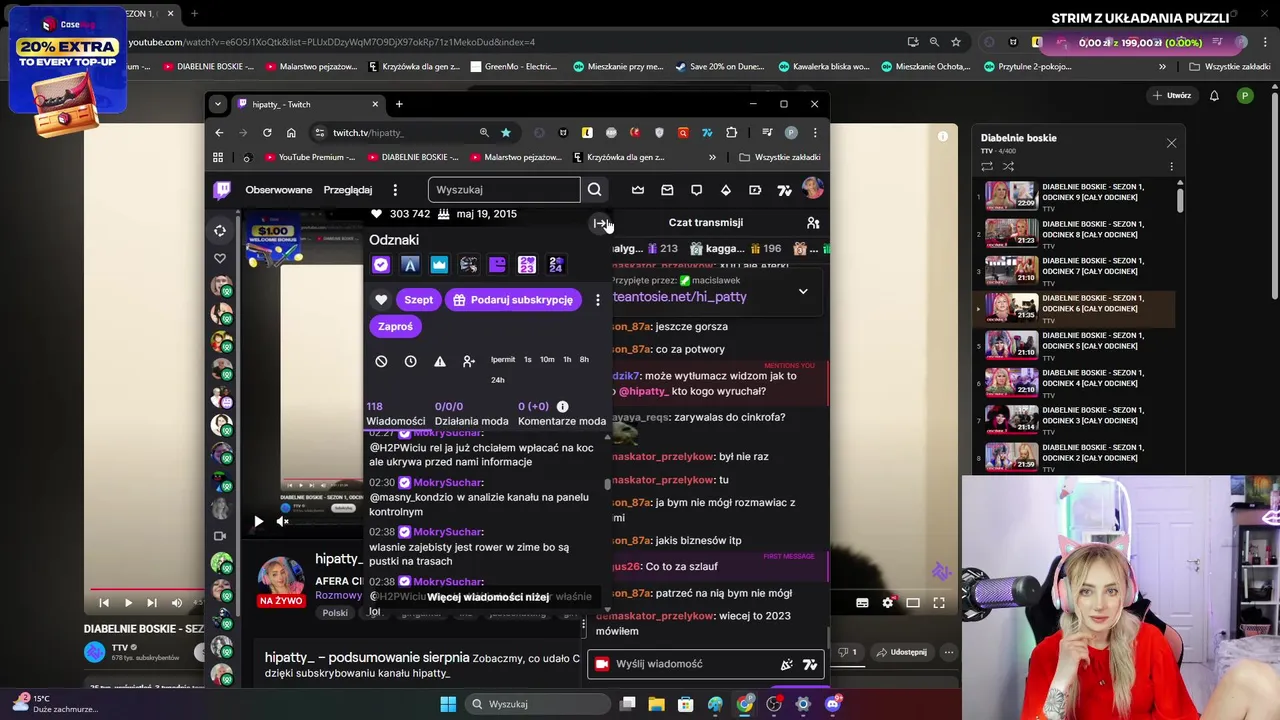Open Twitch inbox notifications icon
1280x720 pixels.
(x=667, y=190)
